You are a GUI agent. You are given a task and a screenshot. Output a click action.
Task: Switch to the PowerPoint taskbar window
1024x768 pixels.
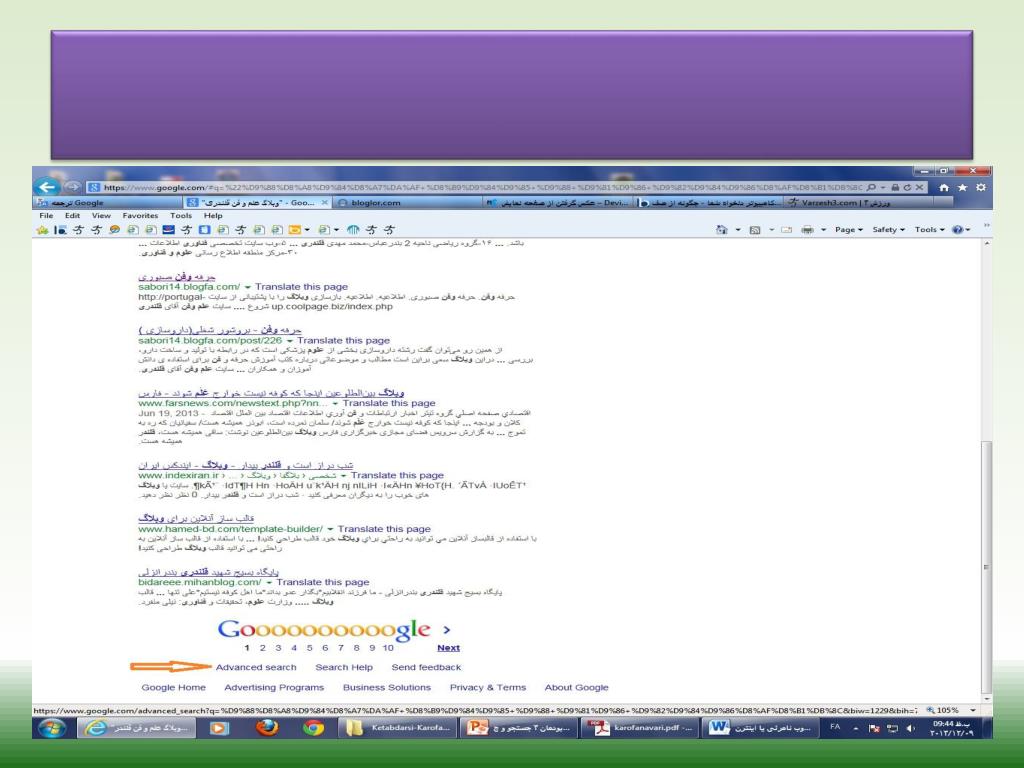(x=519, y=728)
